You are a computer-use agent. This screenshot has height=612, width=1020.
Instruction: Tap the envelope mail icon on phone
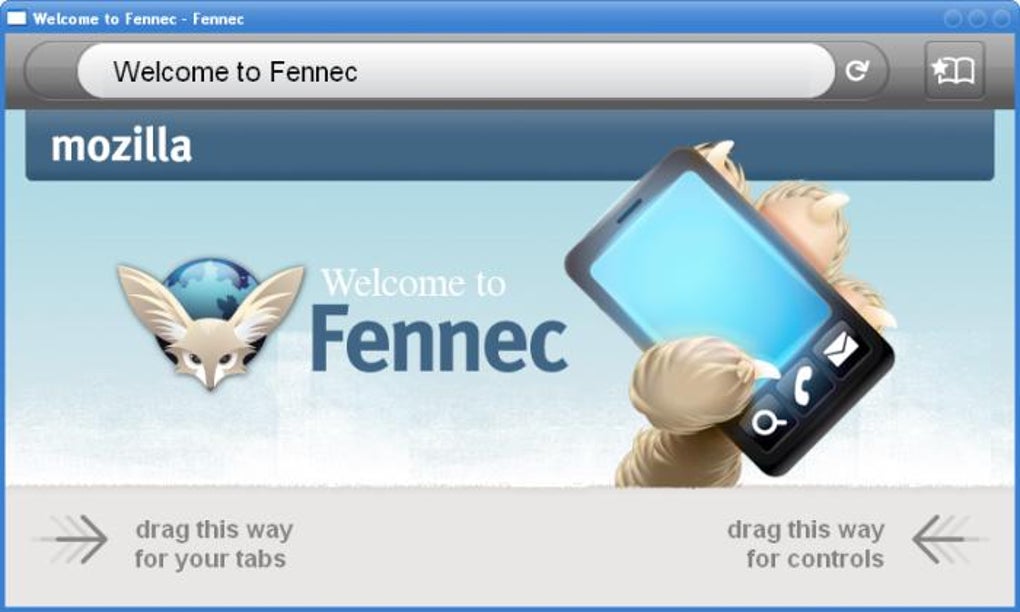pyautogui.click(x=841, y=351)
